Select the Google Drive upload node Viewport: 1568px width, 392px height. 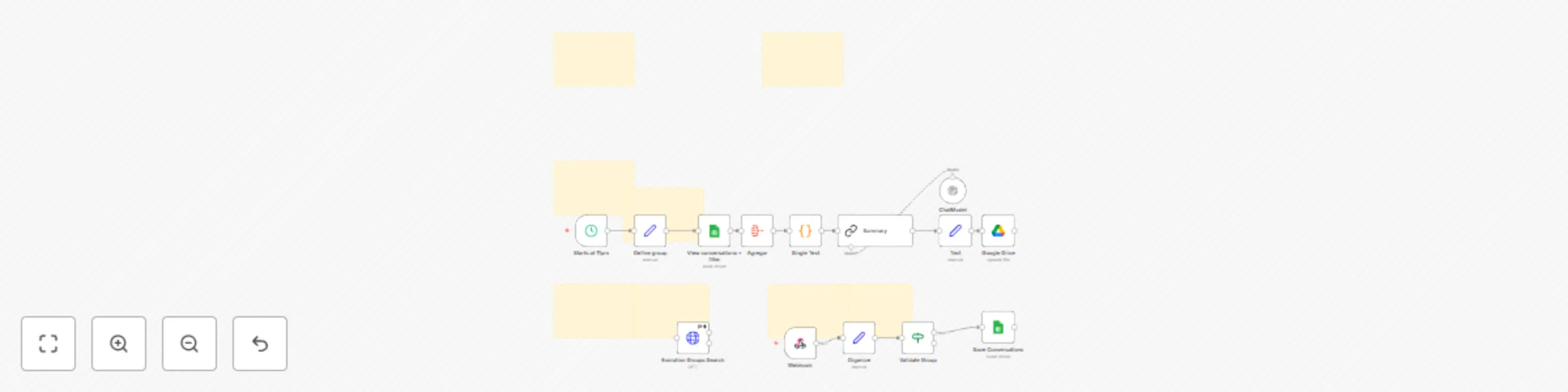[x=998, y=231]
